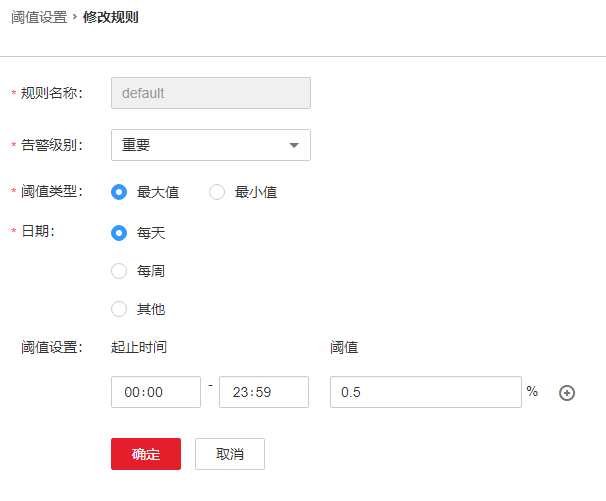Click the 日期 field label
The height and width of the screenshot is (501, 606).
[37, 231]
